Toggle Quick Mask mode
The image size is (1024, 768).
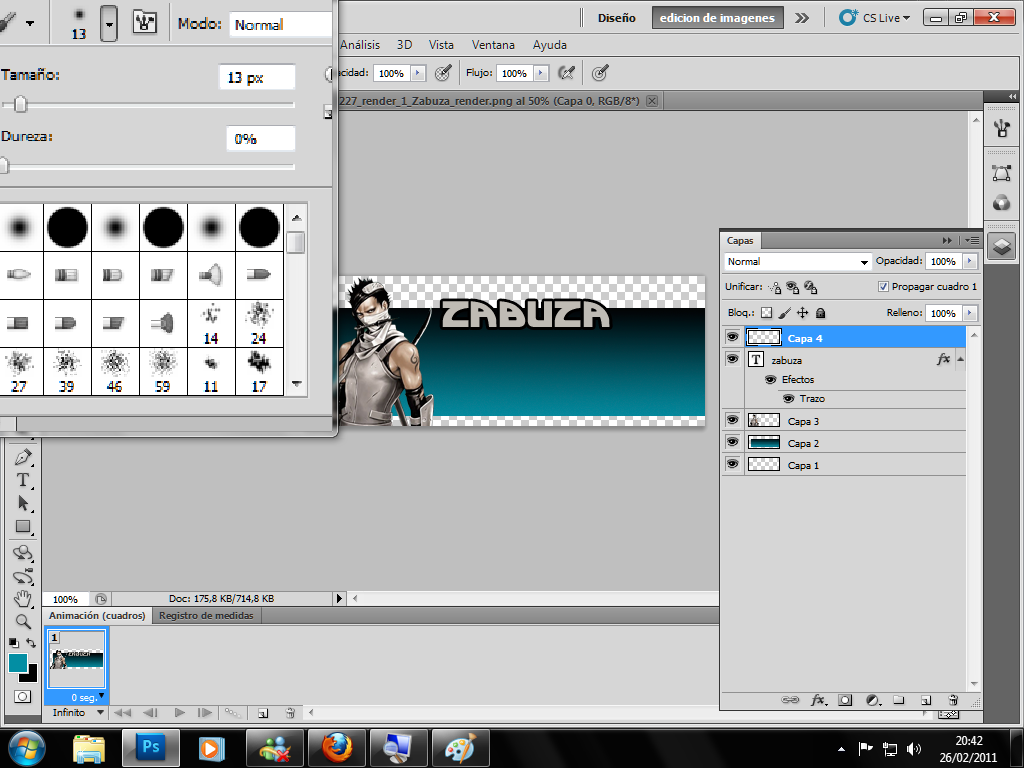tap(22, 697)
